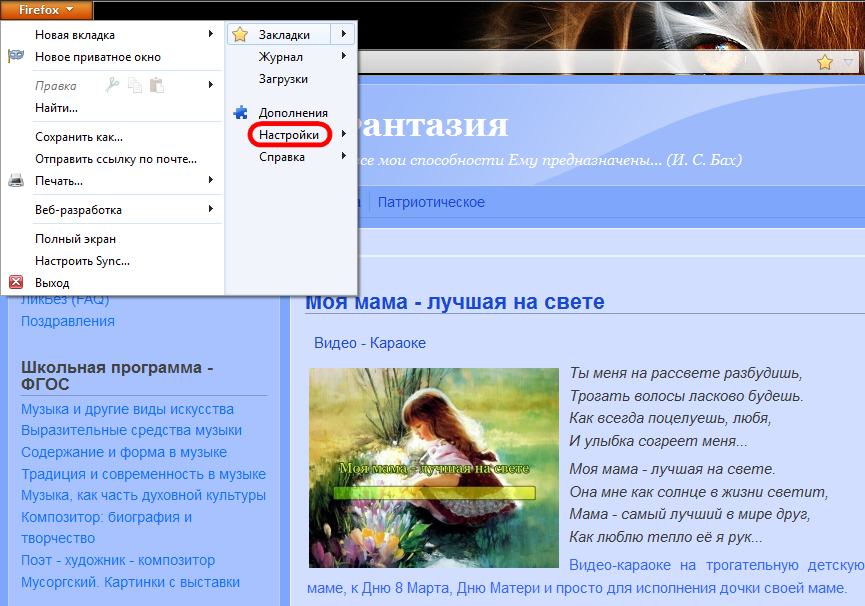Click the printer icon beside Печать
Screen dimensions: 865x606
[16, 181]
